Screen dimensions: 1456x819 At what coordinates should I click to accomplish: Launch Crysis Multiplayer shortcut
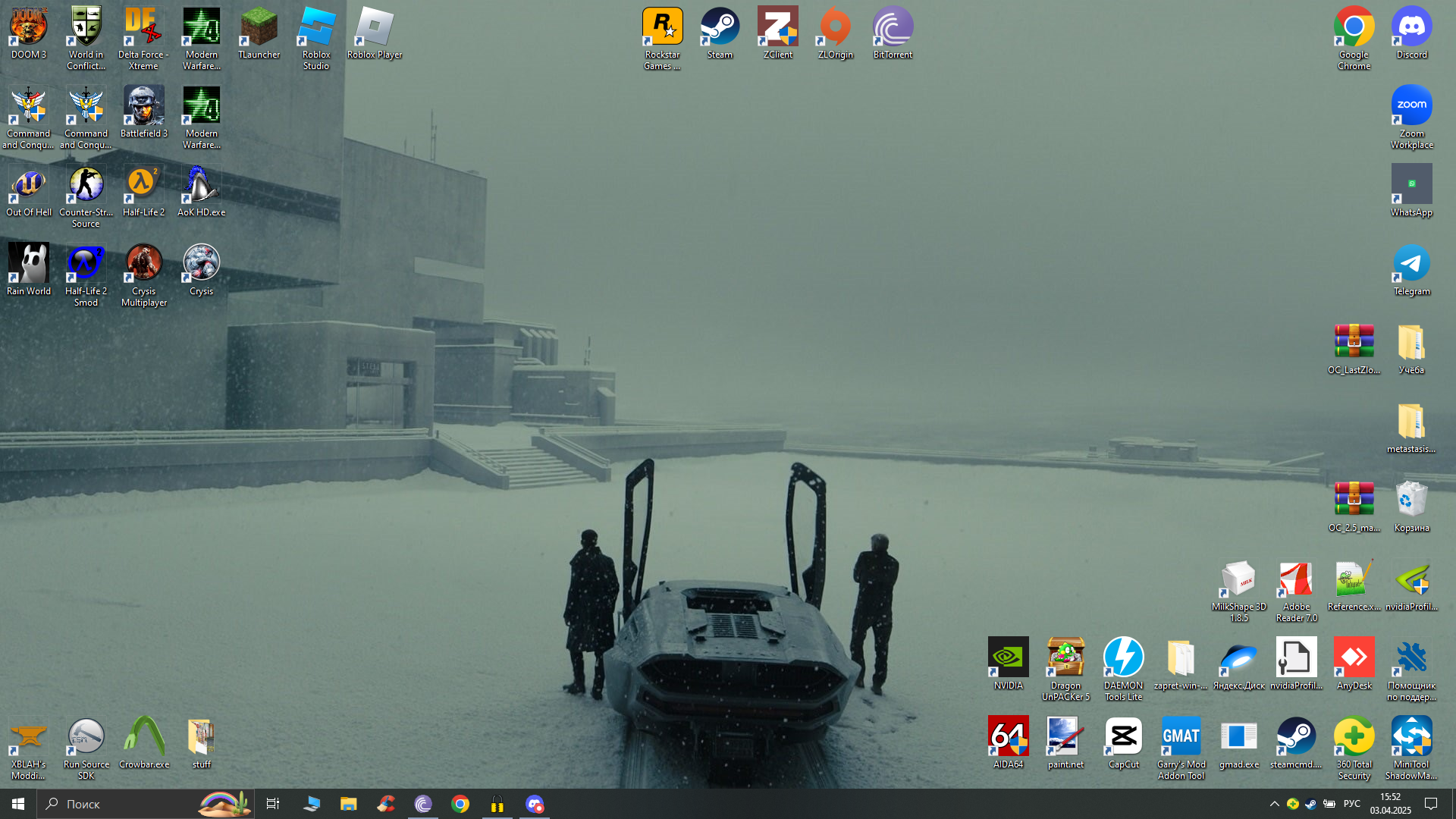click(x=143, y=276)
